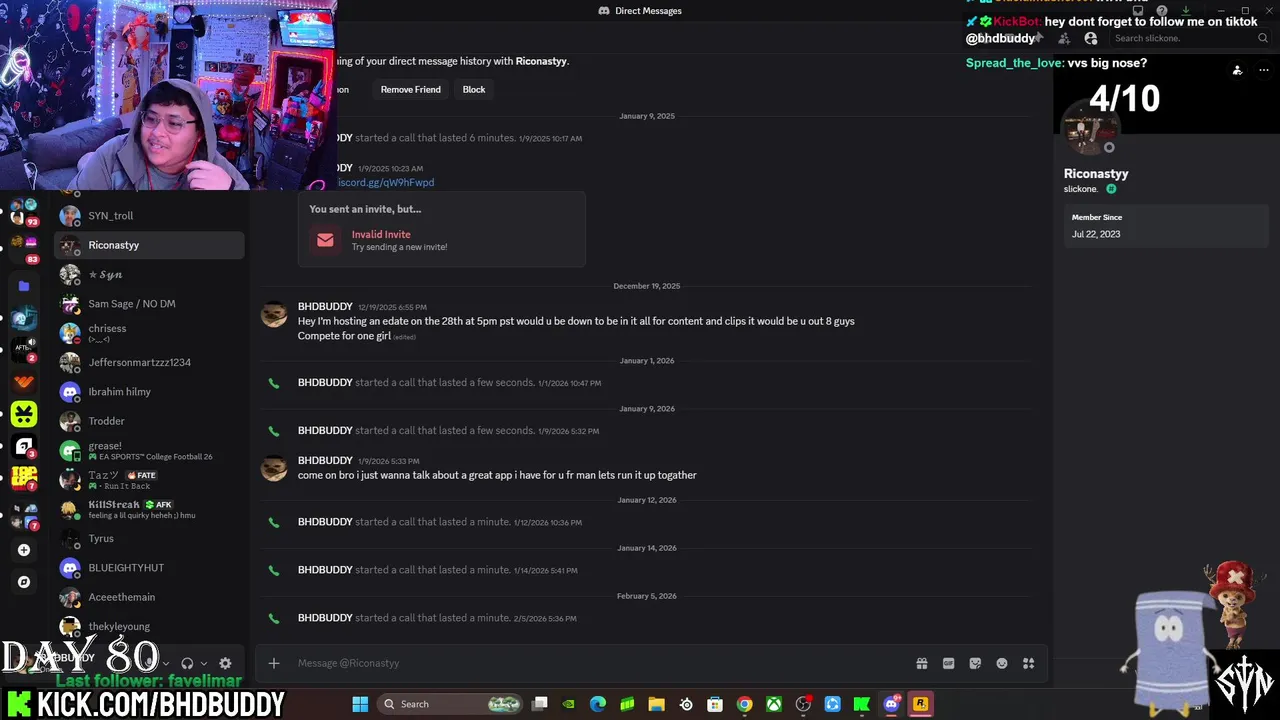This screenshot has width=1280, height=720.
Task: Select Ibrahim hilmy direct message
Action: point(149,392)
